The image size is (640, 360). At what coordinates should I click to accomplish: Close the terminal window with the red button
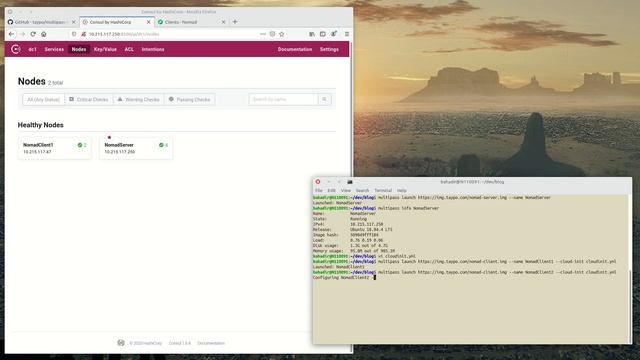(318, 182)
